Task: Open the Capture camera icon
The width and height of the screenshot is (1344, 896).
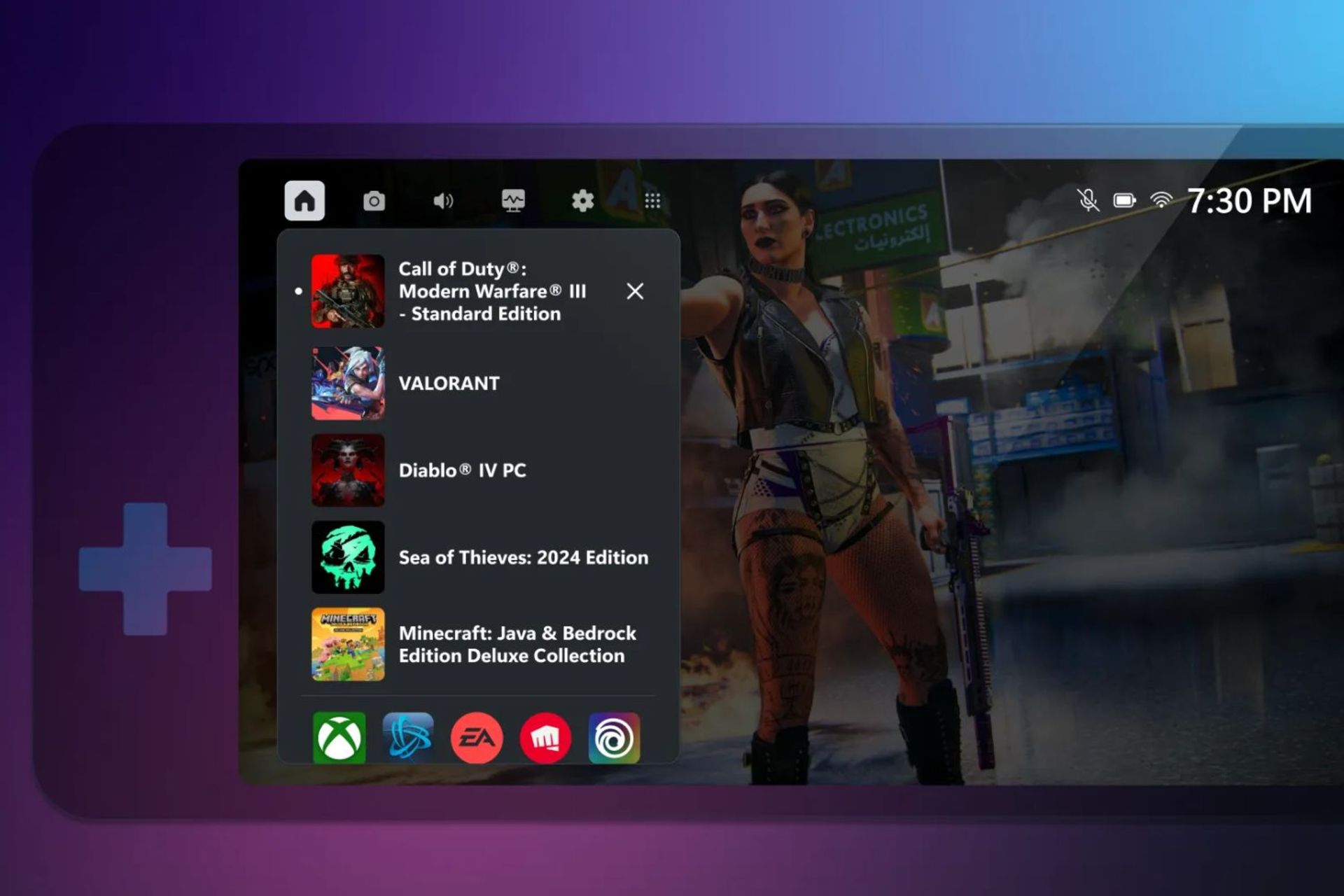Action: pyautogui.click(x=374, y=201)
